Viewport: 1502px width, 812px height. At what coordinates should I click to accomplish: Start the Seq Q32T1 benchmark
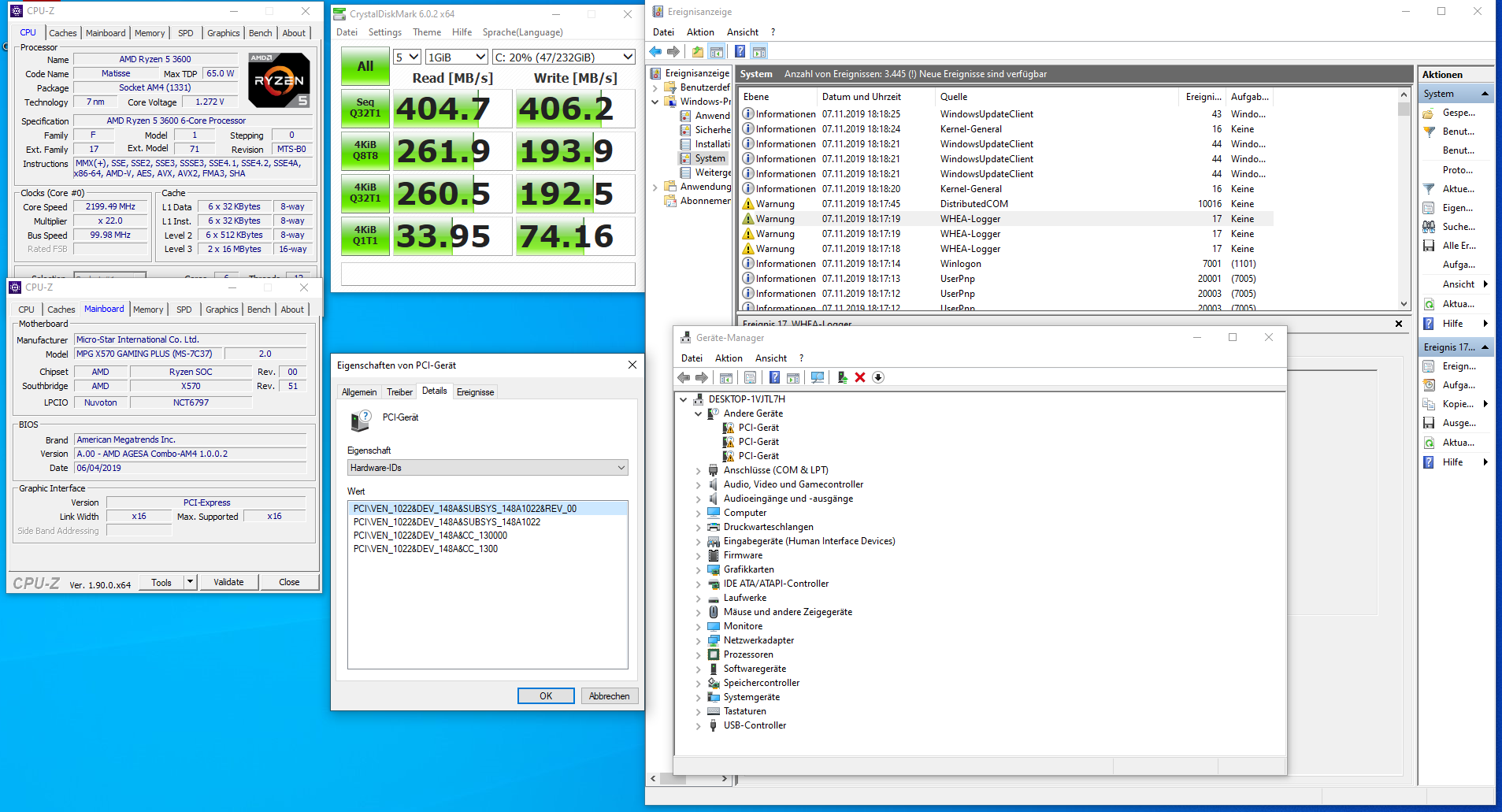[365, 108]
